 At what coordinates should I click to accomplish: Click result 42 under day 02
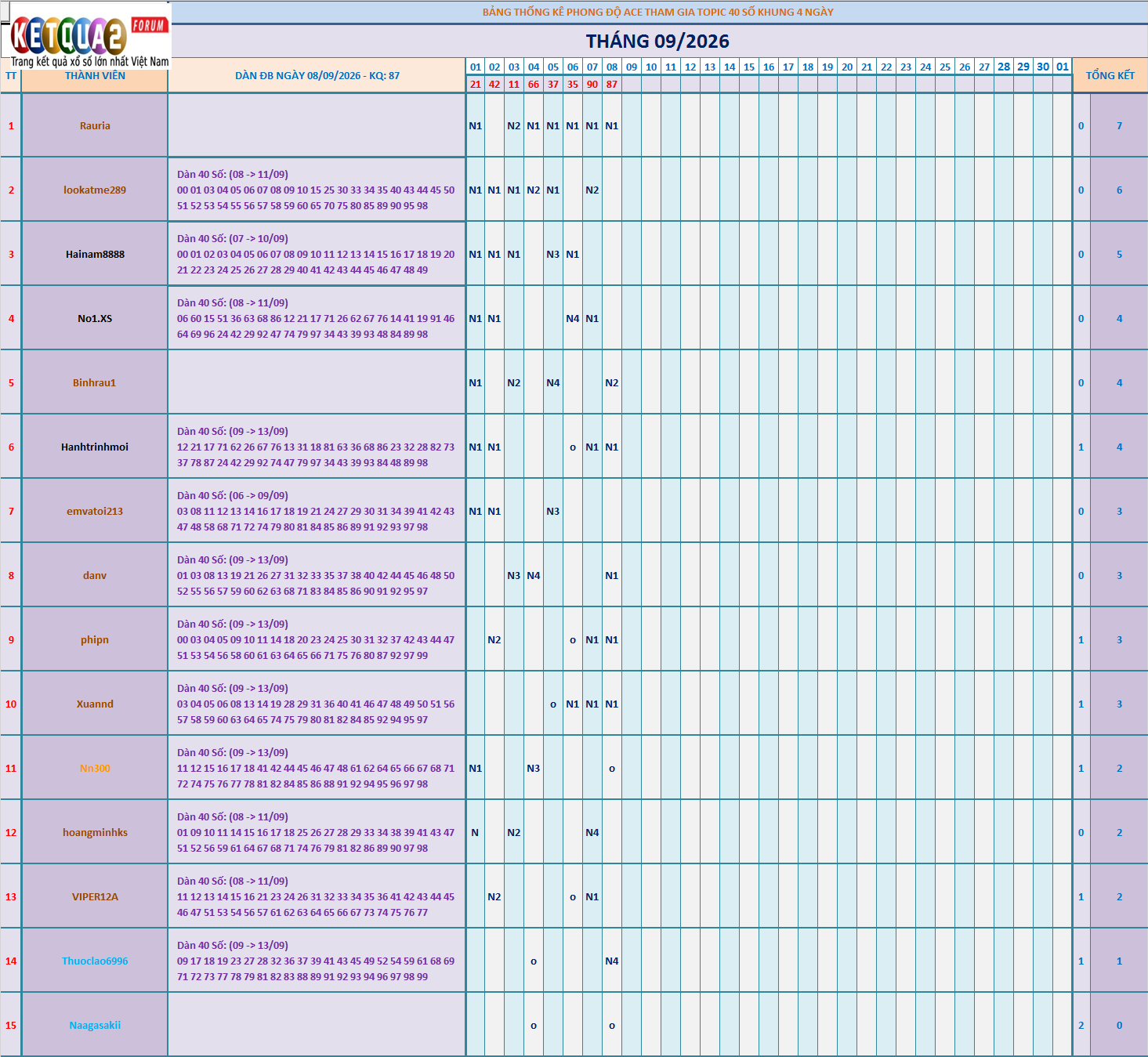[x=494, y=85]
